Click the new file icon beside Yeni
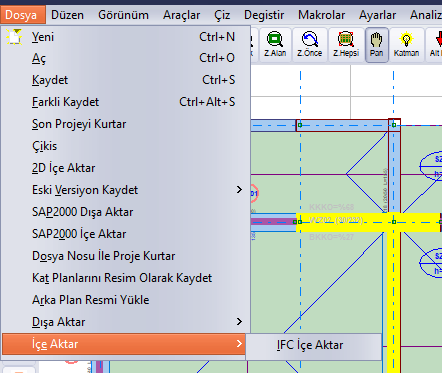The width and height of the screenshot is (442, 373). tap(14, 37)
